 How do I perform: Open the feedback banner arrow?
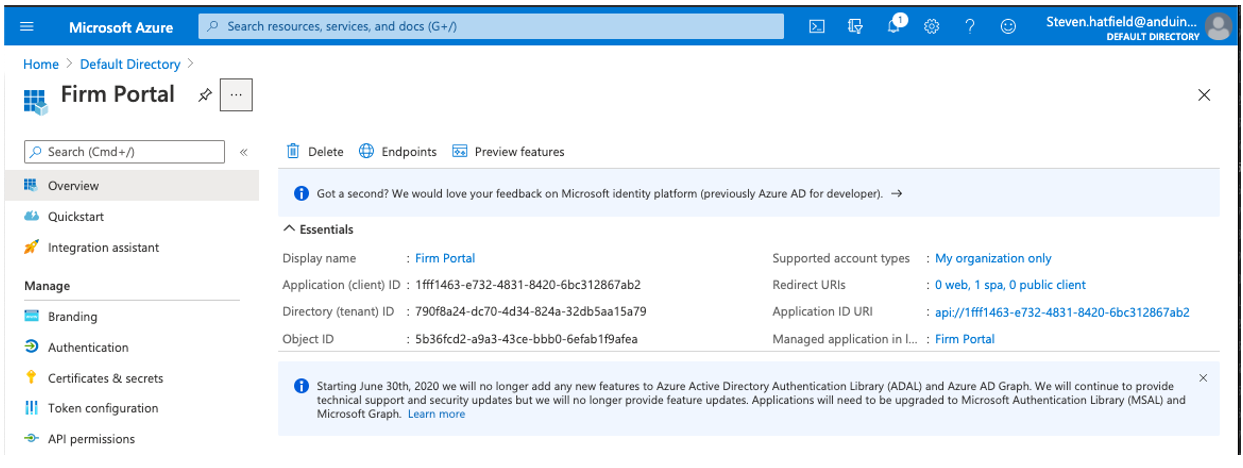tap(897, 194)
